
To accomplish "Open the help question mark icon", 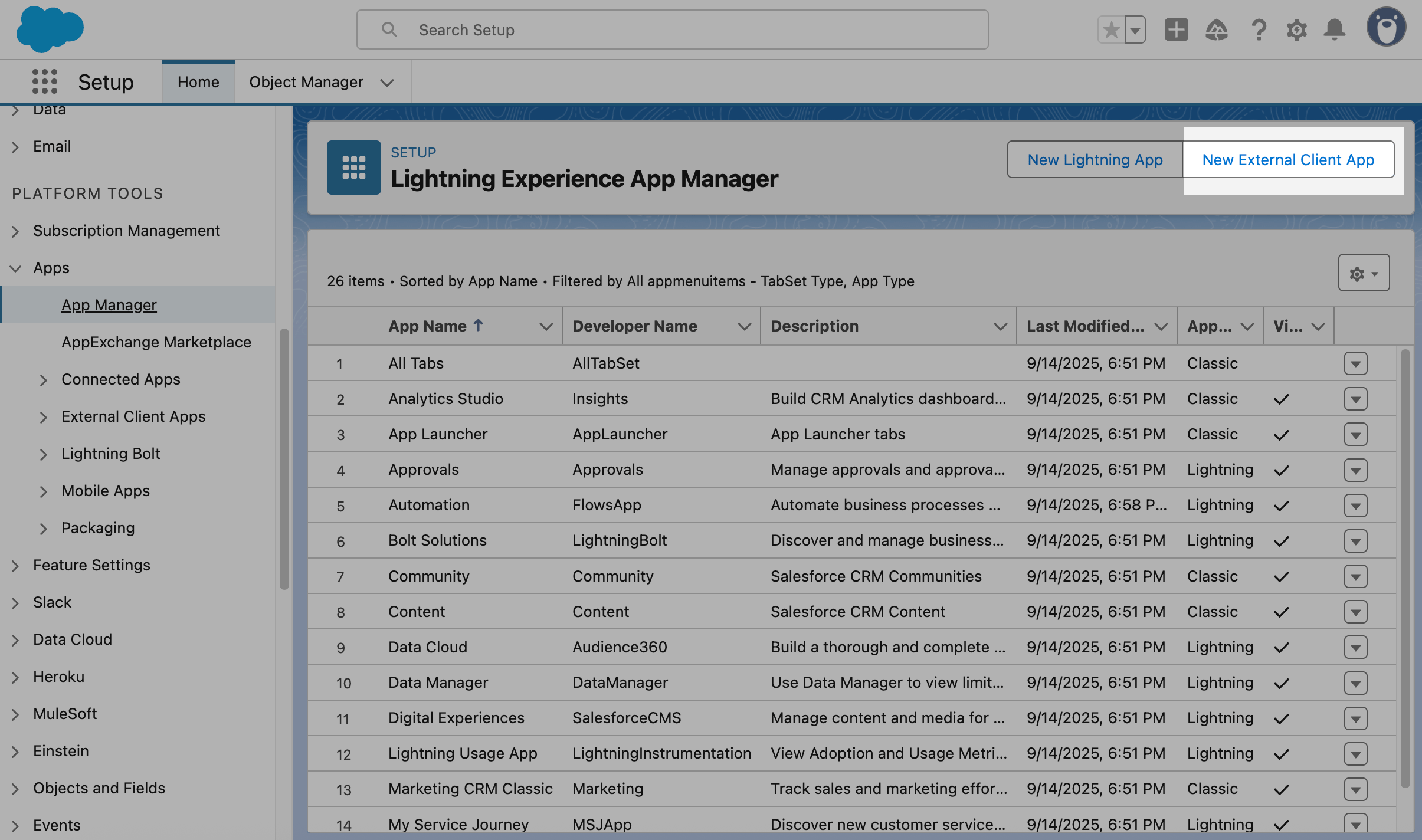I will (1259, 29).
